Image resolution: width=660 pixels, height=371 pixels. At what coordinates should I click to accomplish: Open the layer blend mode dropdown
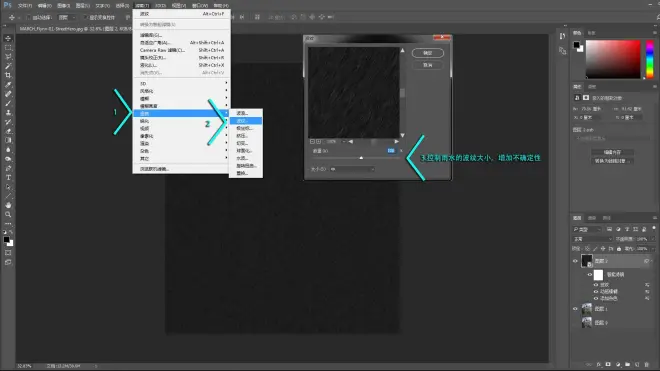(593, 239)
